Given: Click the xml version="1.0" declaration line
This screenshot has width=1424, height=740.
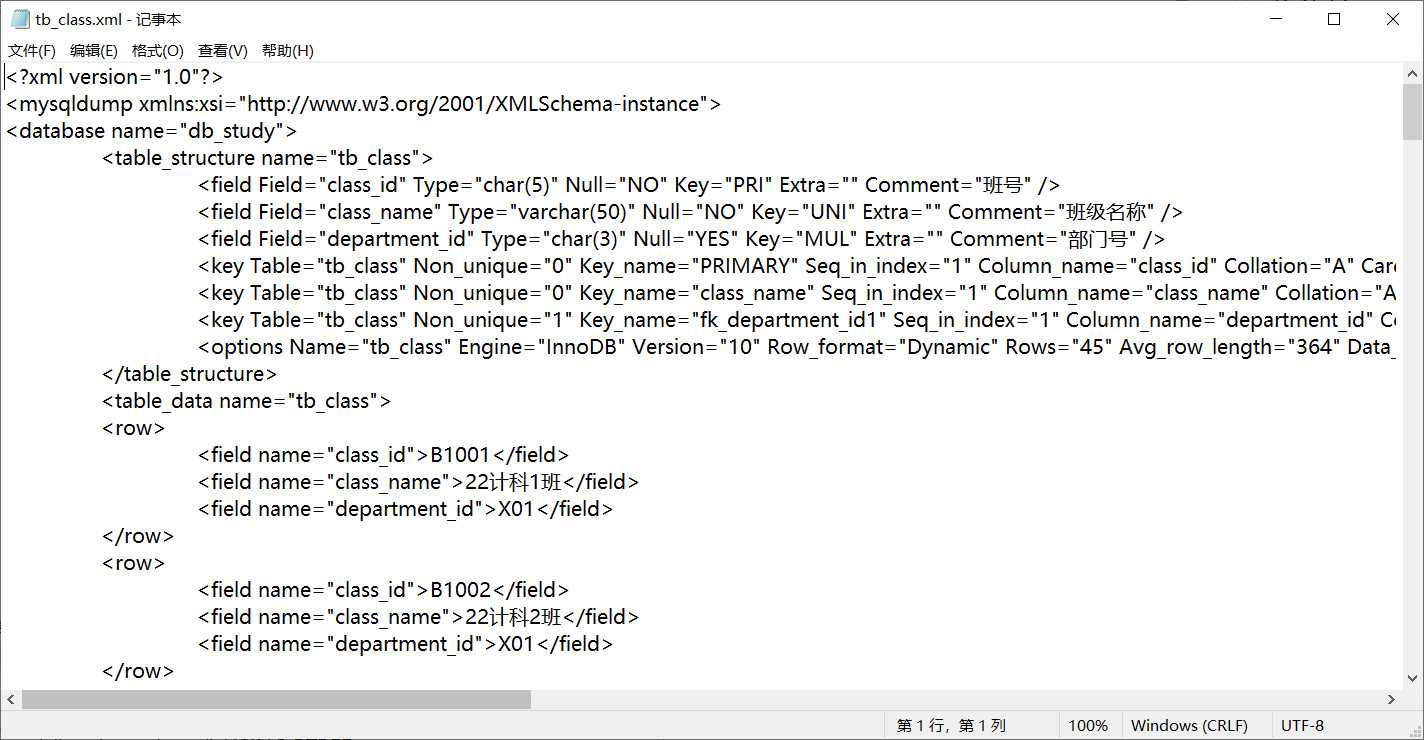Looking at the screenshot, I should pos(115,77).
